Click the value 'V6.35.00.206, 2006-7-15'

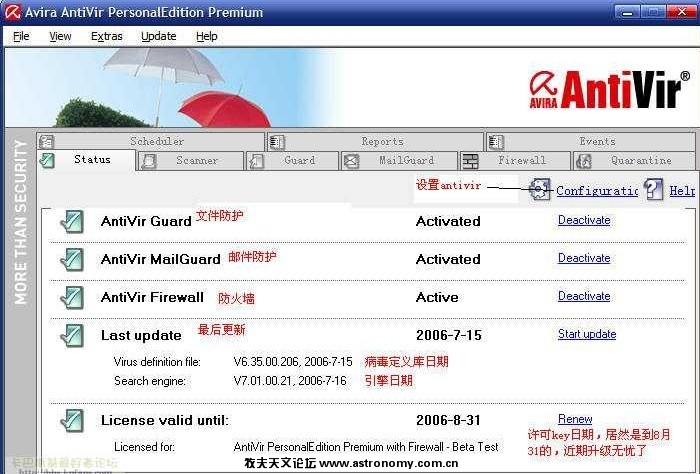coord(293,362)
